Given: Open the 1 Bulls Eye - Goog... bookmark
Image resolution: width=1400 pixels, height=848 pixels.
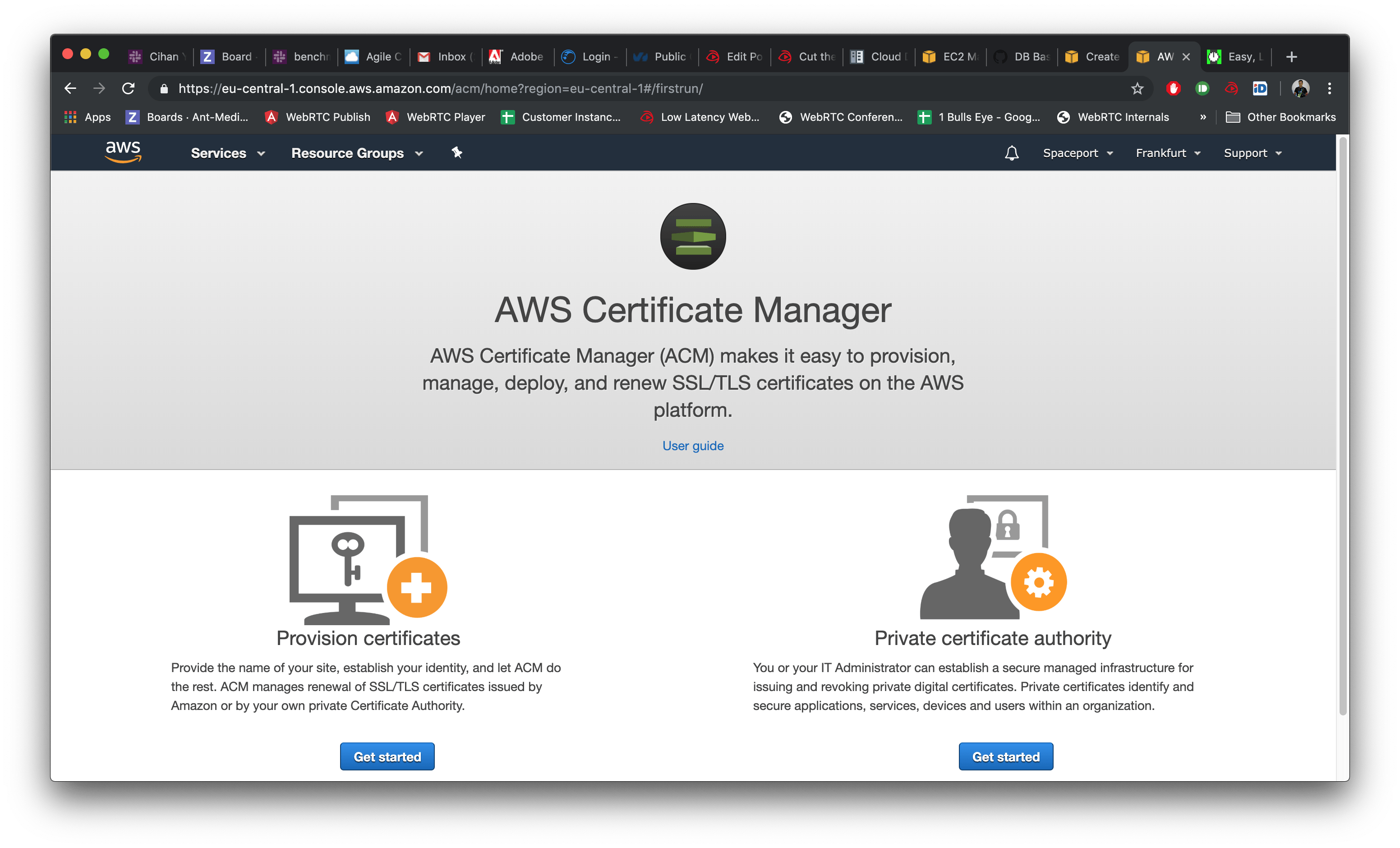Looking at the screenshot, I should [x=980, y=117].
